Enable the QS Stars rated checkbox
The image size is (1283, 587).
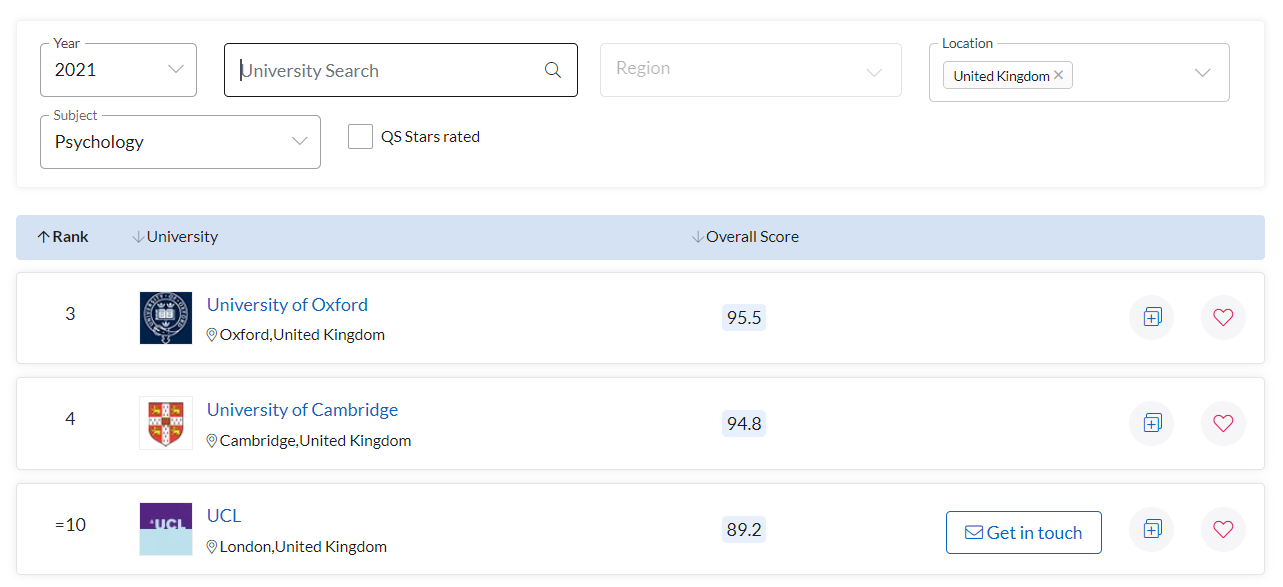click(360, 137)
